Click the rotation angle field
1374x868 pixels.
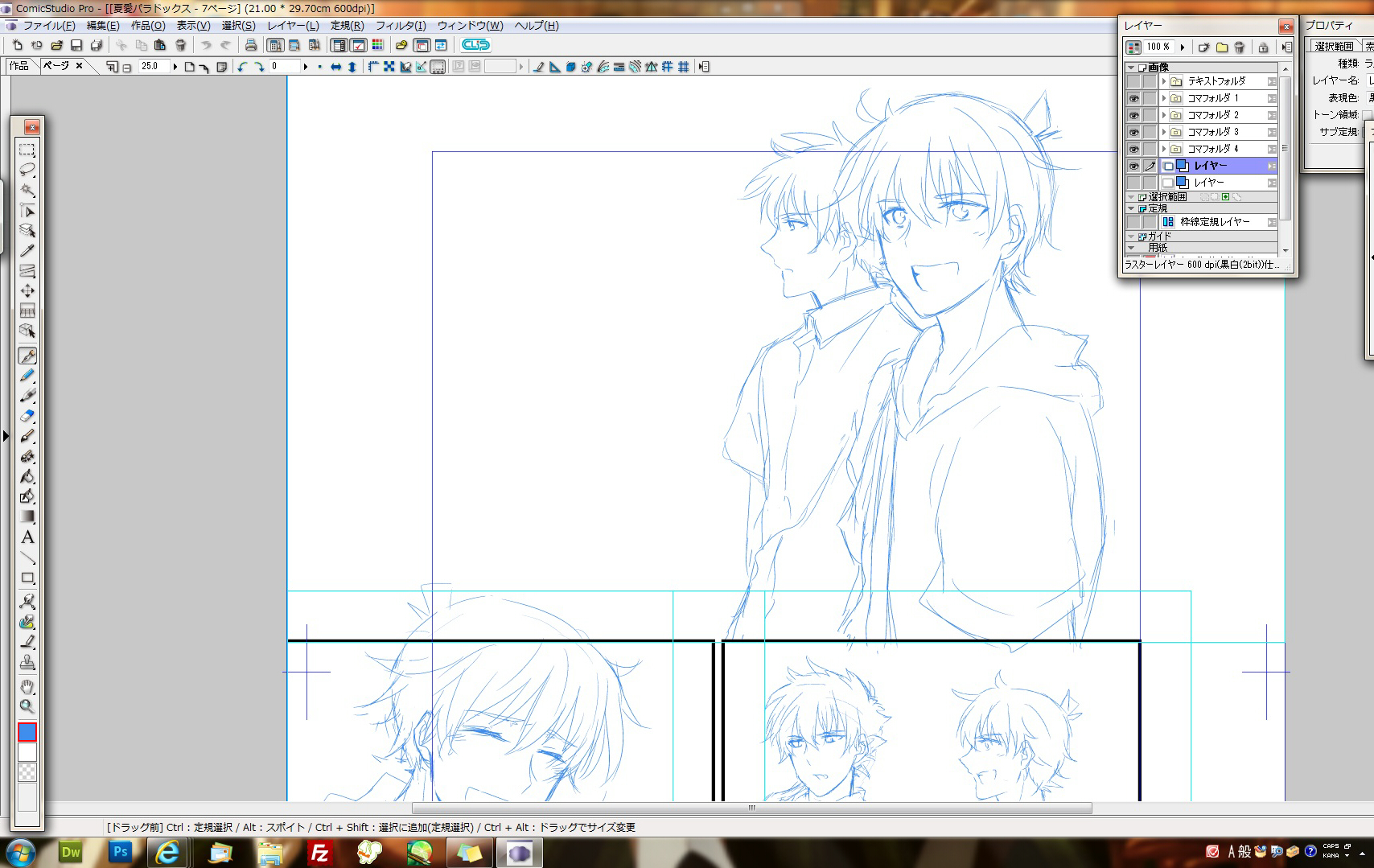click(285, 67)
